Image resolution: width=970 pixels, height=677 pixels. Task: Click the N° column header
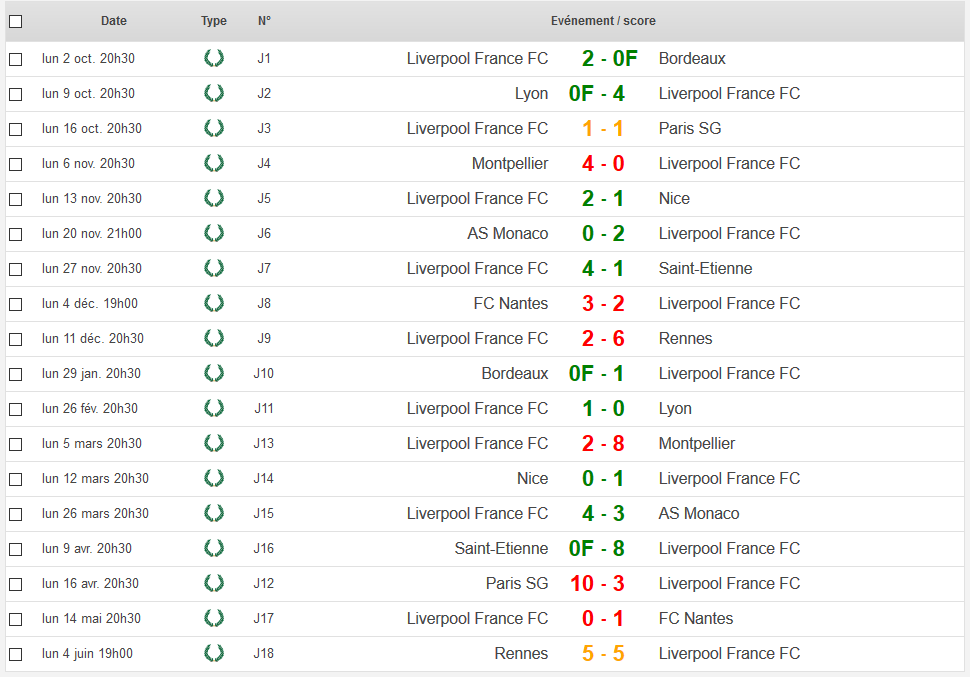[x=264, y=21]
